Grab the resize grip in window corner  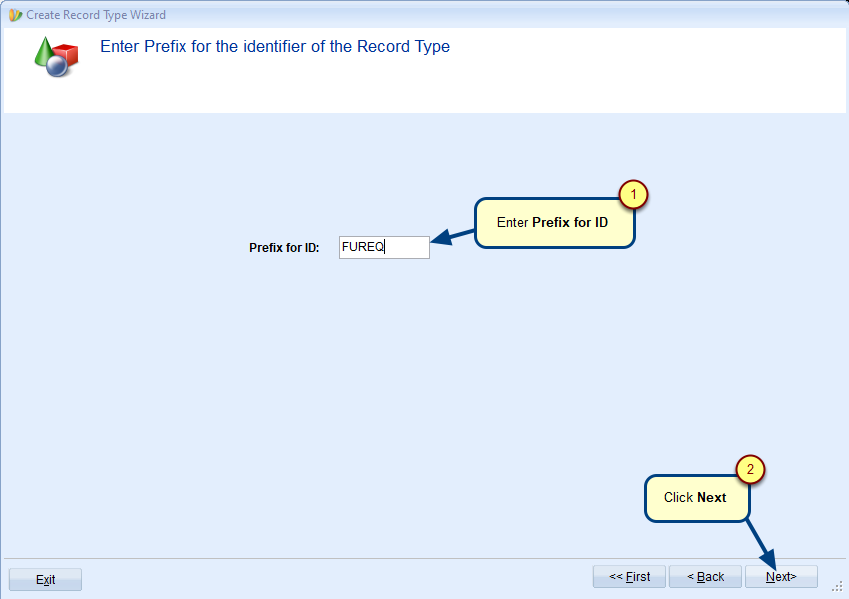(x=837, y=587)
